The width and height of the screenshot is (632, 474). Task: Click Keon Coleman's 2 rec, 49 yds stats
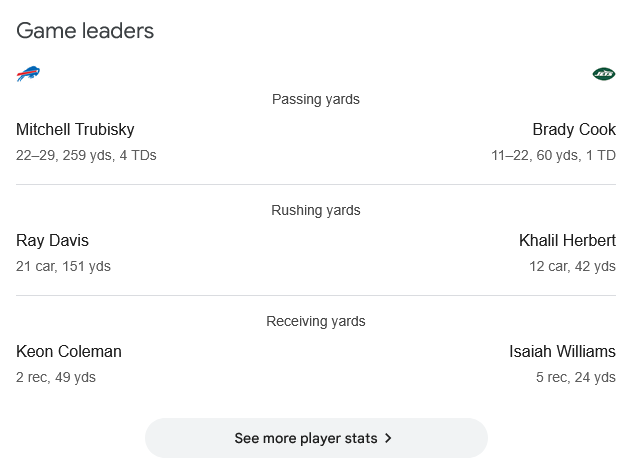56,377
